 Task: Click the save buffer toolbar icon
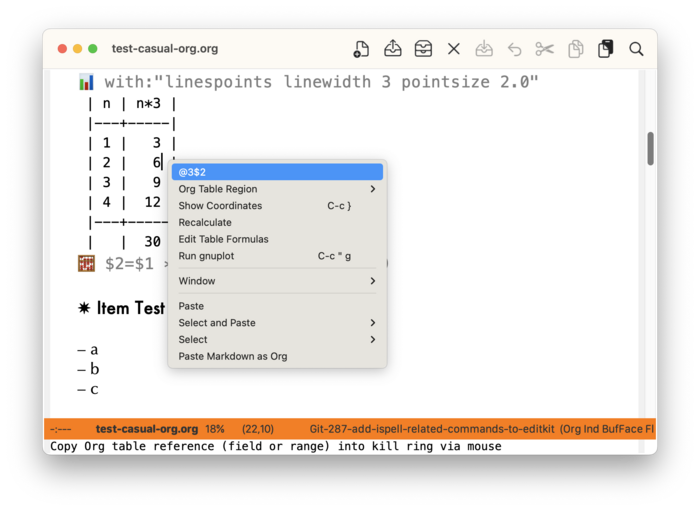click(x=484, y=49)
